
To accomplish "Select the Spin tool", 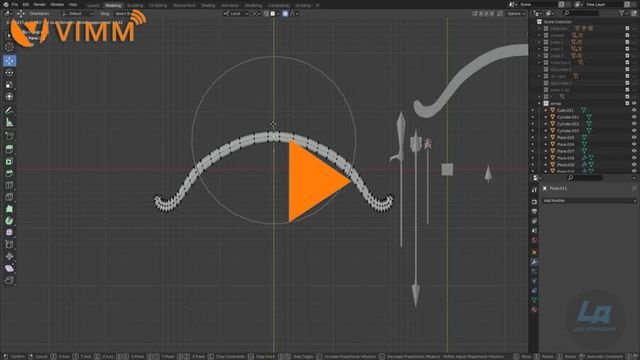I will (x=9, y=221).
